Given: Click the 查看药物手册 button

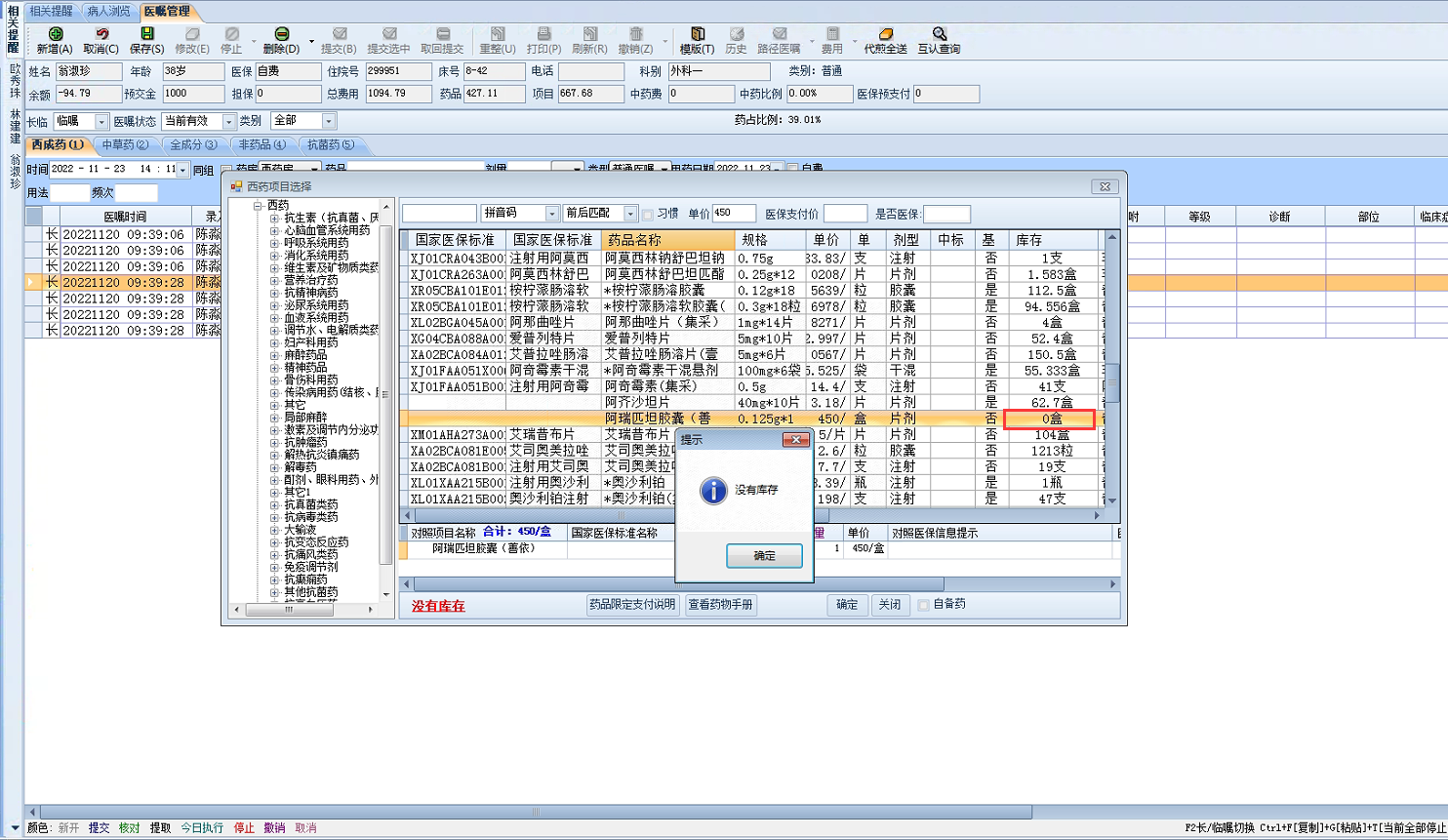Looking at the screenshot, I should coord(721,605).
